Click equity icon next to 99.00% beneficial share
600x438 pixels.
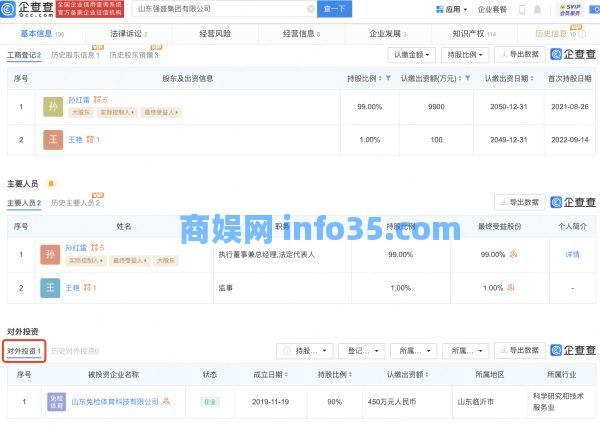point(513,255)
